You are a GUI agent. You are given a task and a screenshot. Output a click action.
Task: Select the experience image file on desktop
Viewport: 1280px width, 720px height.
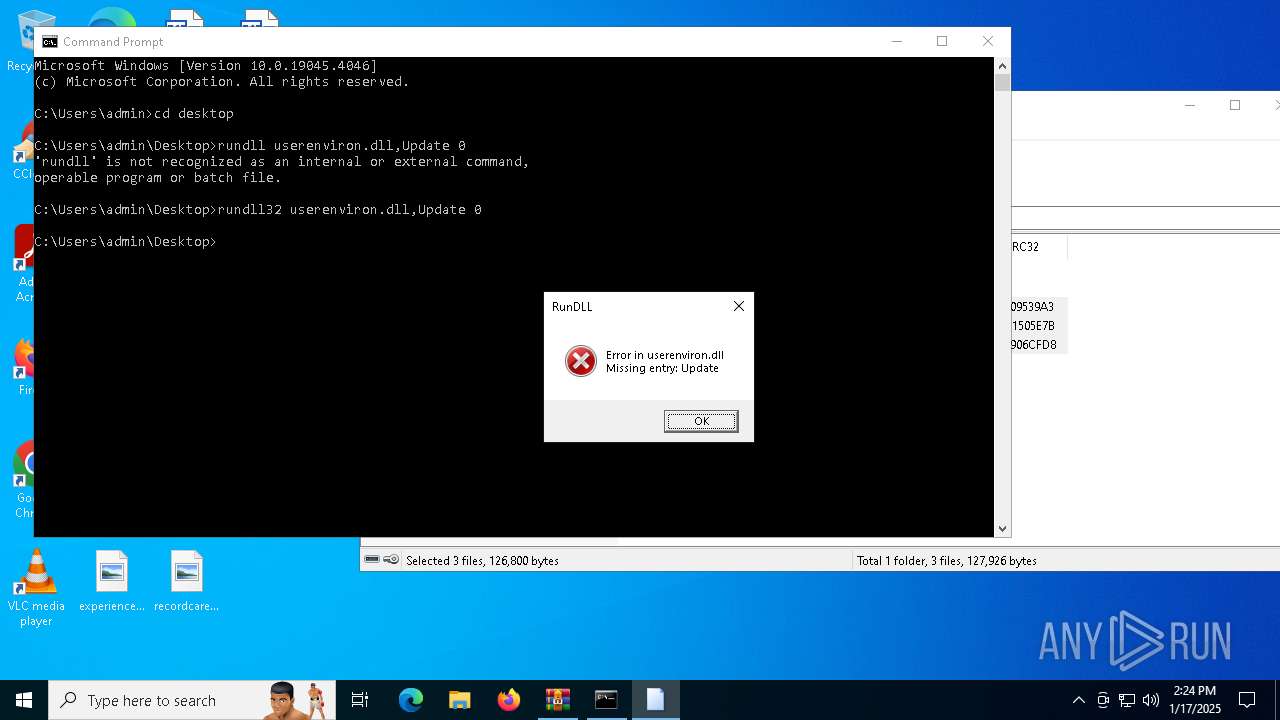112,582
